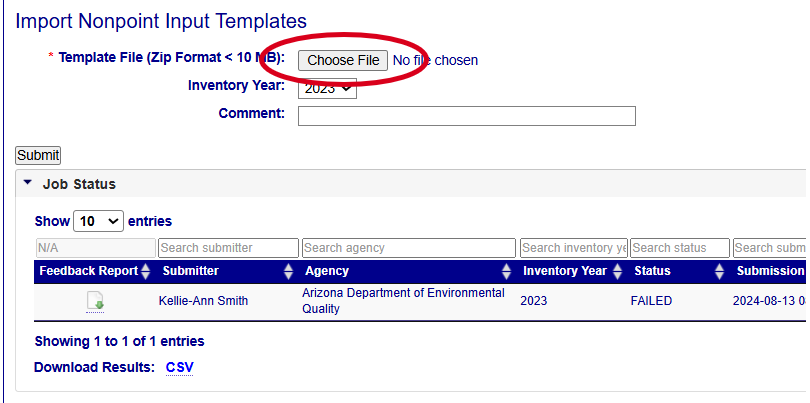Click the Submit button
Viewport: 810px width, 403px height.
coord(38,155)
